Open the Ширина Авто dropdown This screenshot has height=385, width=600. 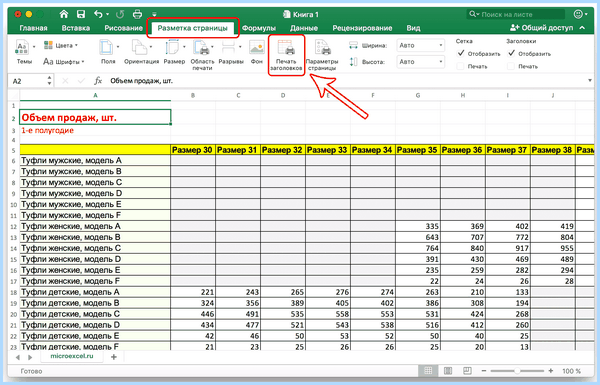(421, 45)
